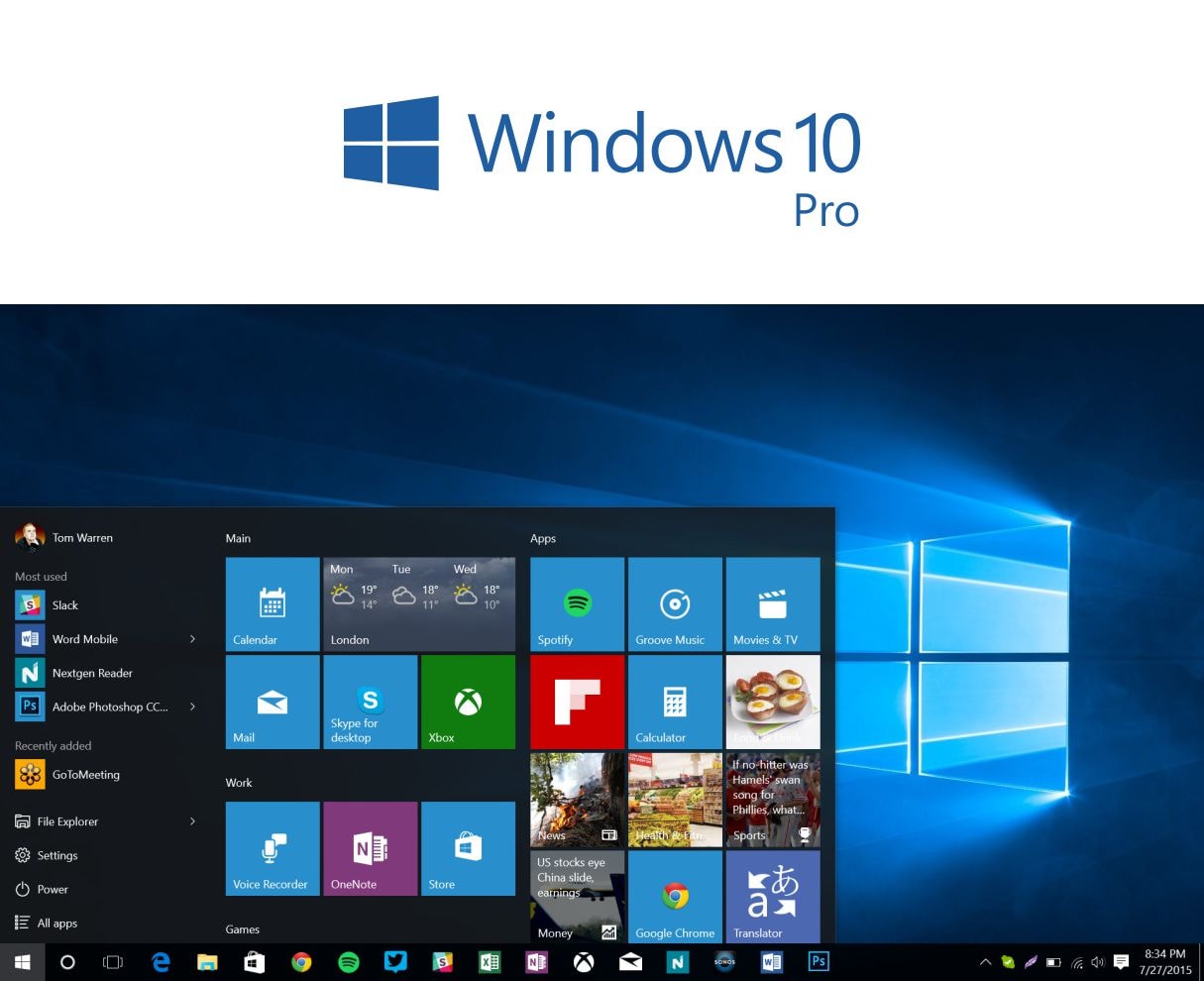1204x981 pixels.
Task: Open Nextgen Reader from the taskbar
Action: (x=678, y=962)
